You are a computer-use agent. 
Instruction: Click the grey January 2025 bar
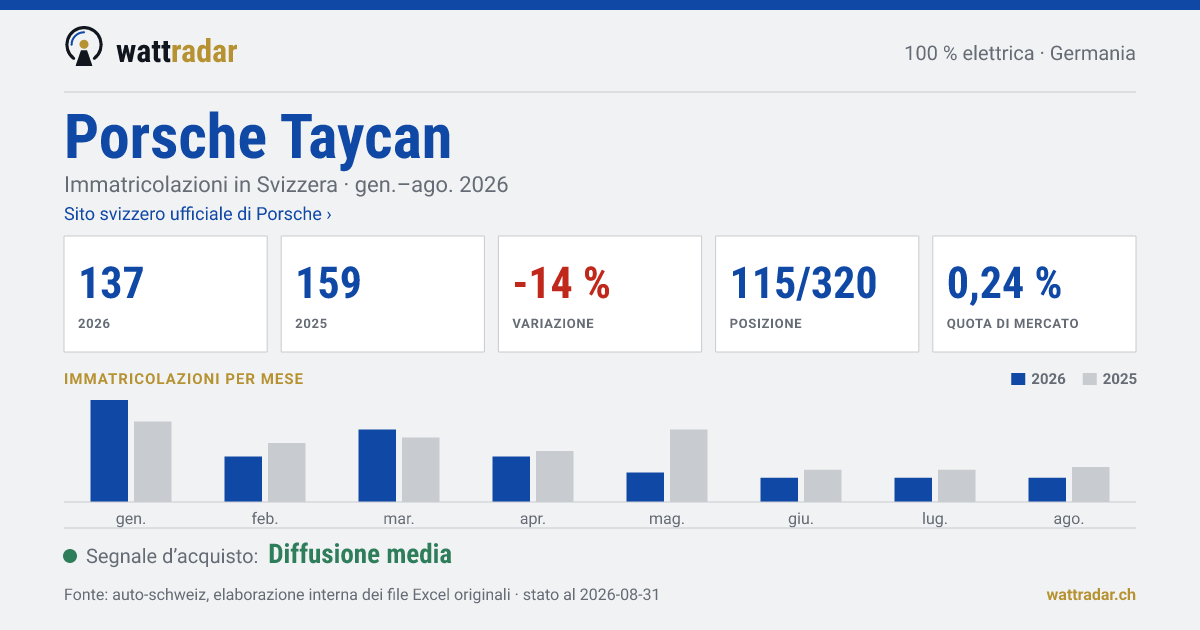[x=153, y=461]
